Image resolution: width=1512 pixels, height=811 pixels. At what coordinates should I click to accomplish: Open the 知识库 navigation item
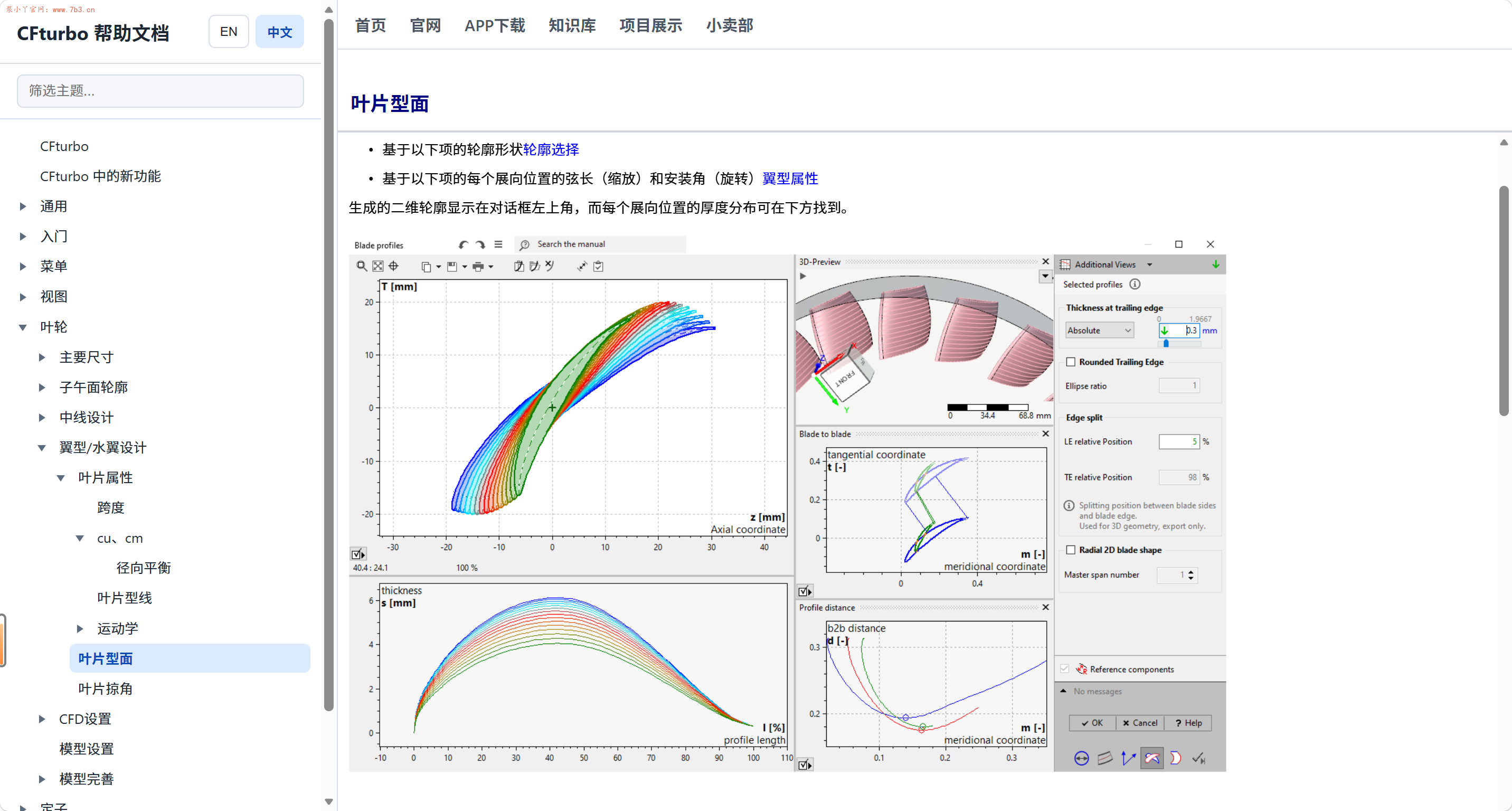572,25
